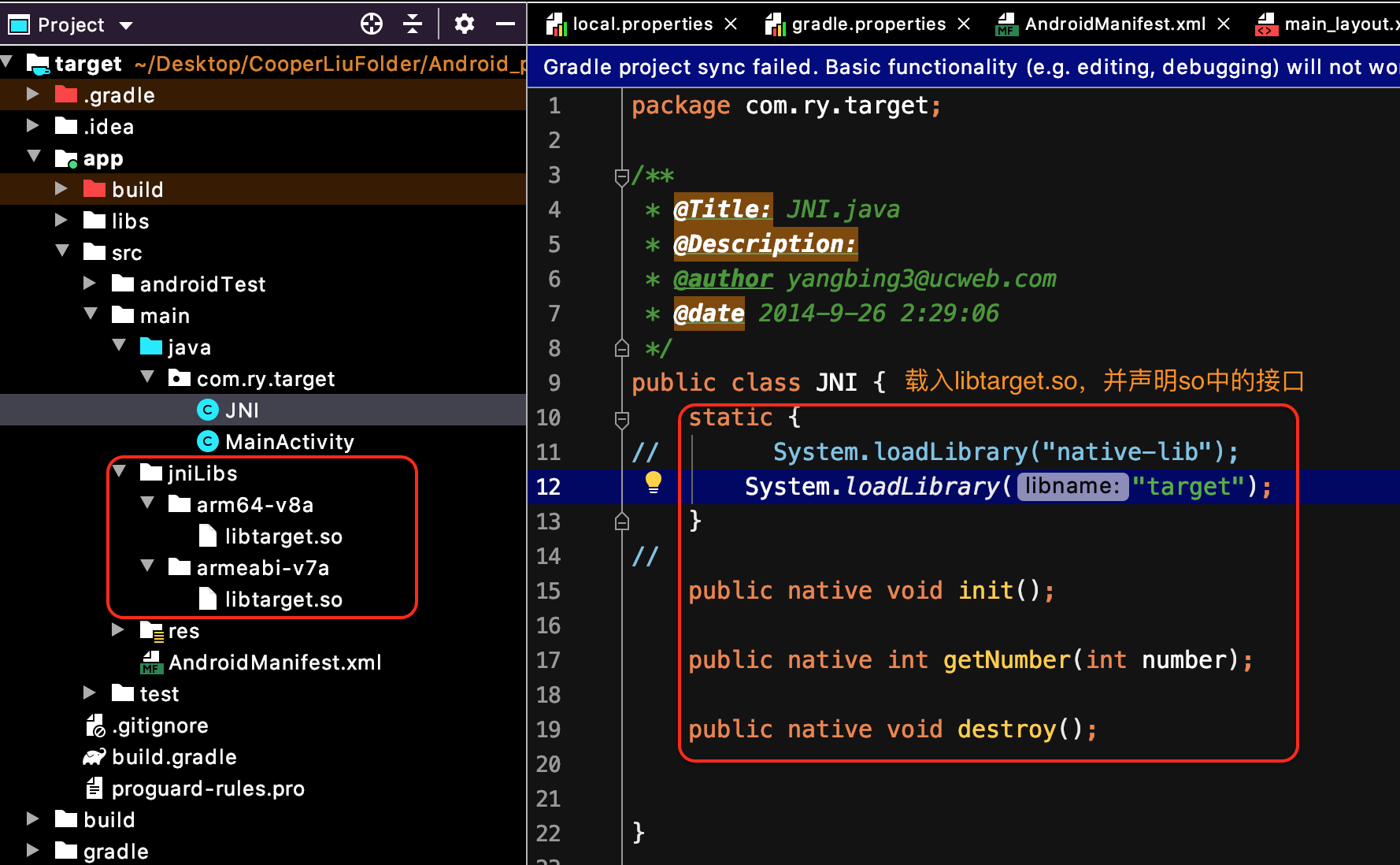Click the @author Javadoc tag link

[723, 278]
